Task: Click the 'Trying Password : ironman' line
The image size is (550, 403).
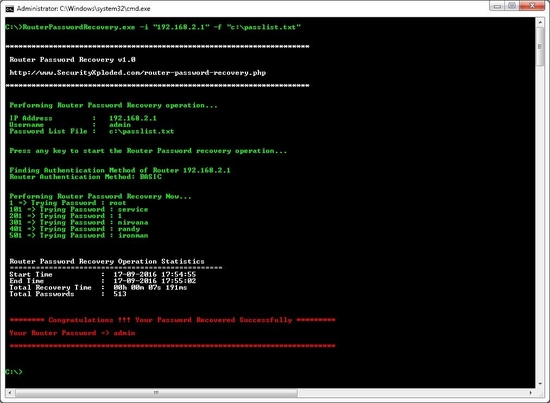Action: pos(79,235)
